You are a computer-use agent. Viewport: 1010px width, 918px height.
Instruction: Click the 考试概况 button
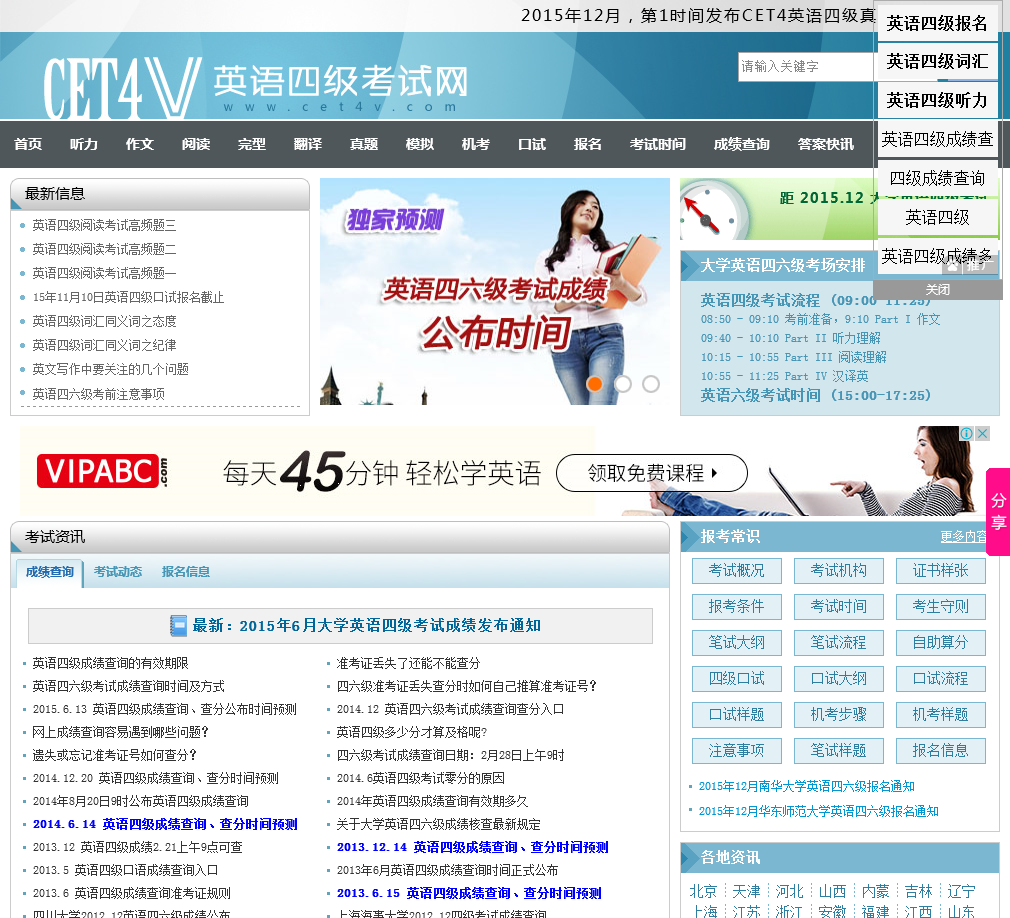click(737, 571)
